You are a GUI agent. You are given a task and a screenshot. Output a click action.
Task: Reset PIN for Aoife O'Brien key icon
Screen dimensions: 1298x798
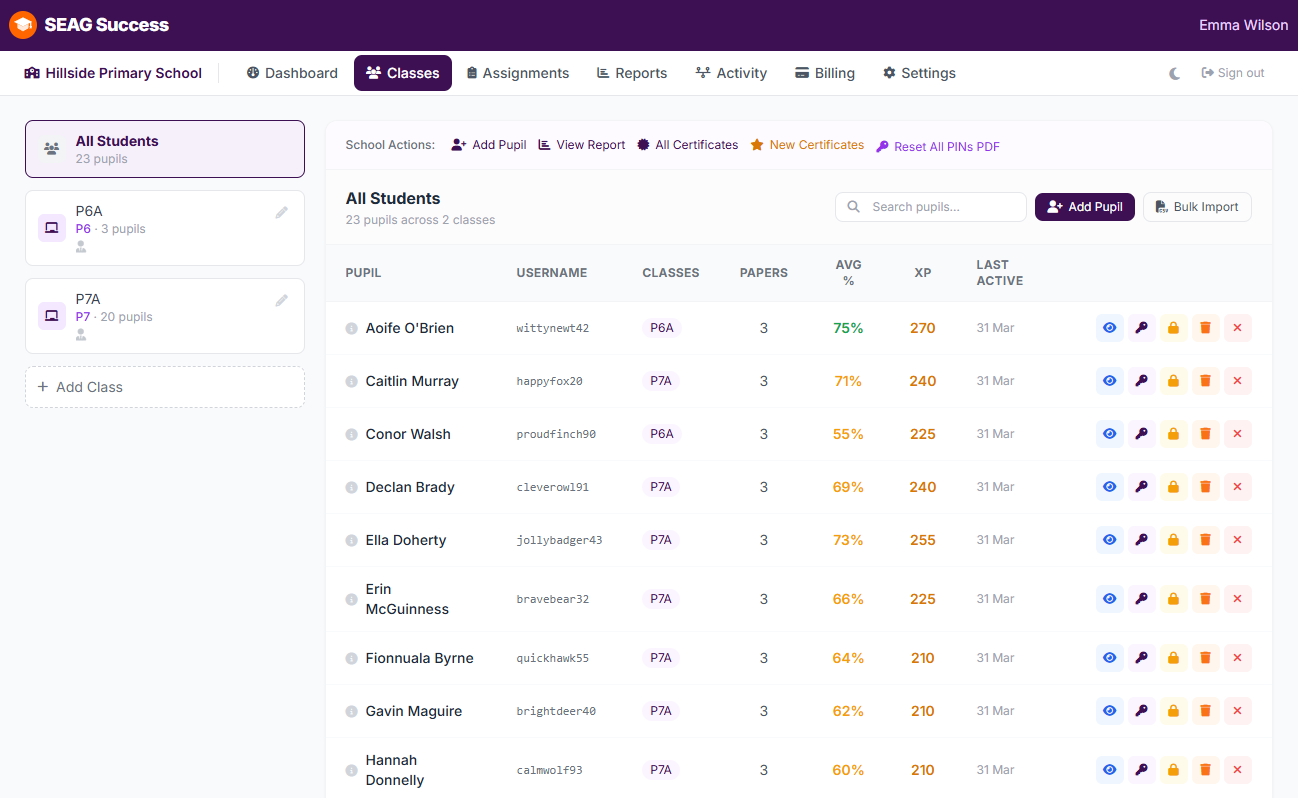tap(1142, 328)
